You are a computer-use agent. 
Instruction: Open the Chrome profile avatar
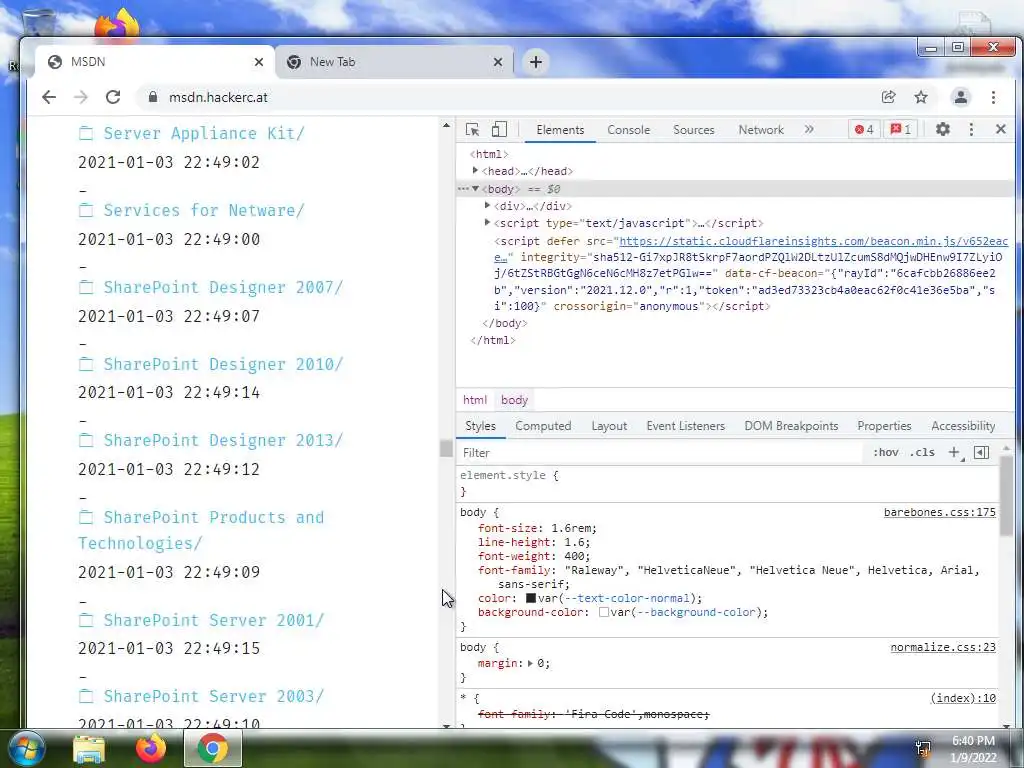point(961,97)
